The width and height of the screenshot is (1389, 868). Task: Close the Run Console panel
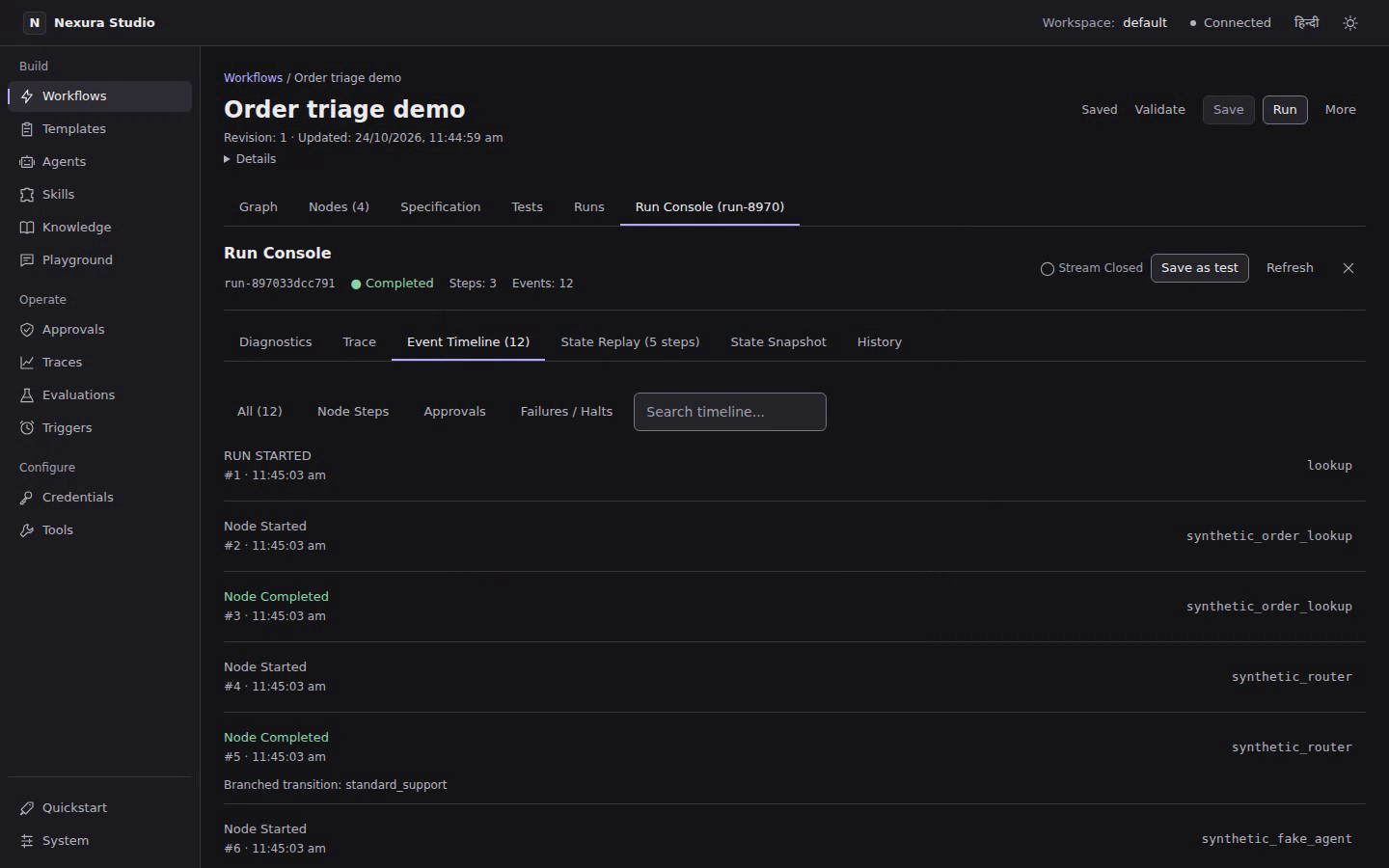[1348, 268]
